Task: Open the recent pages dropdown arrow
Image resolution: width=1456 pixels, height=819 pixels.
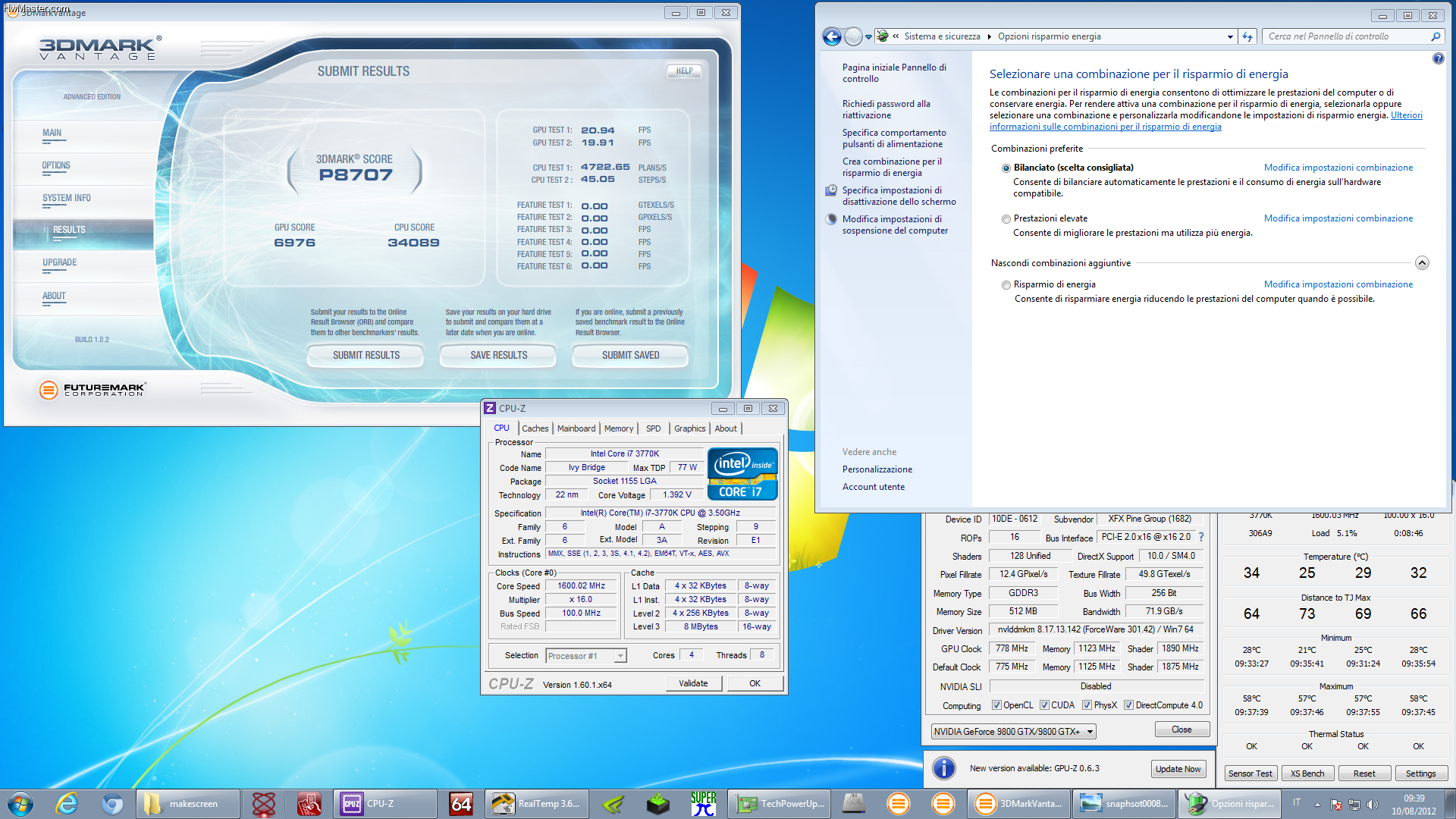Action: (868, 36)
